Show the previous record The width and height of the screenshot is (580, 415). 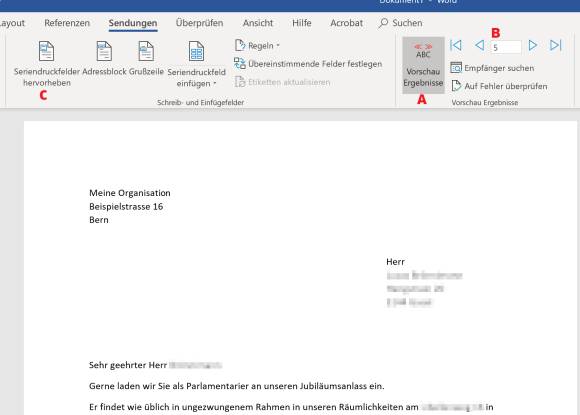tap(479, 45)
